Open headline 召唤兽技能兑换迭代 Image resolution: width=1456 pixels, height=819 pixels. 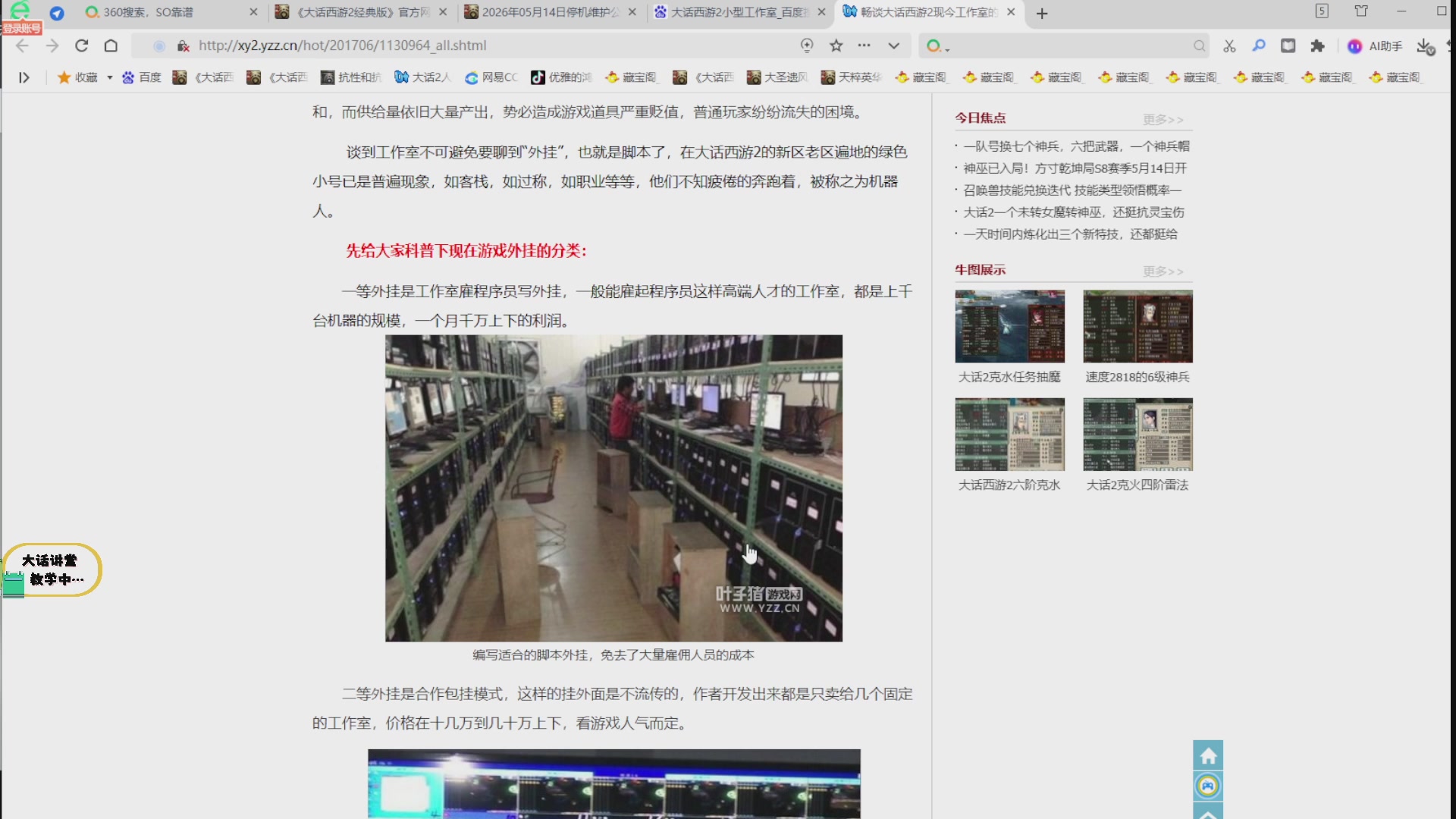pyautogui.click(x=1072, y=190)
